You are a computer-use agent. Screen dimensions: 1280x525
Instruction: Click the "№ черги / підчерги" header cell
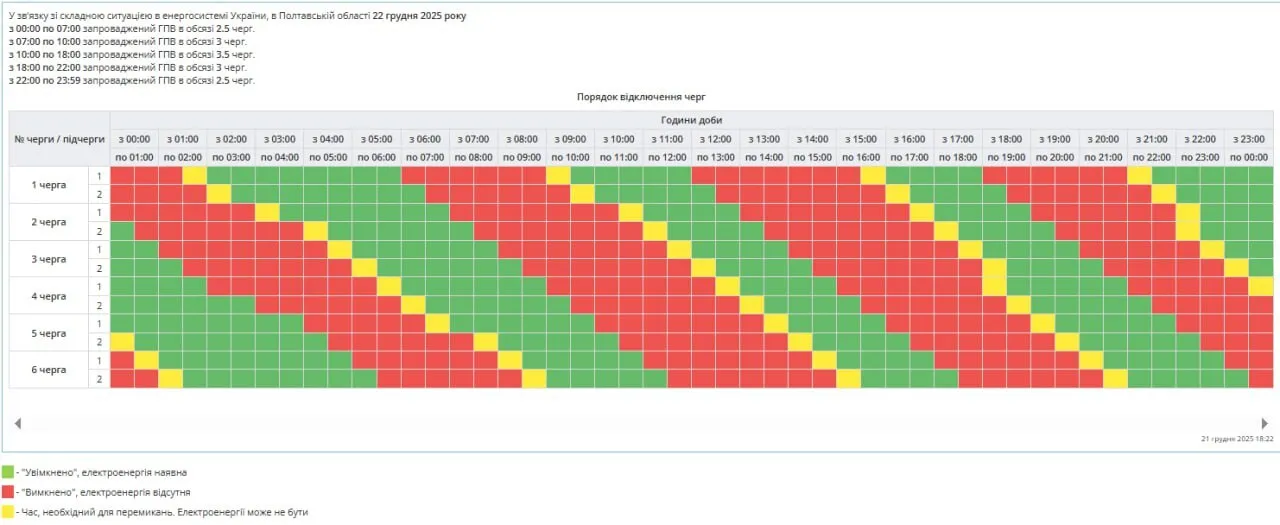pos(59,139)
